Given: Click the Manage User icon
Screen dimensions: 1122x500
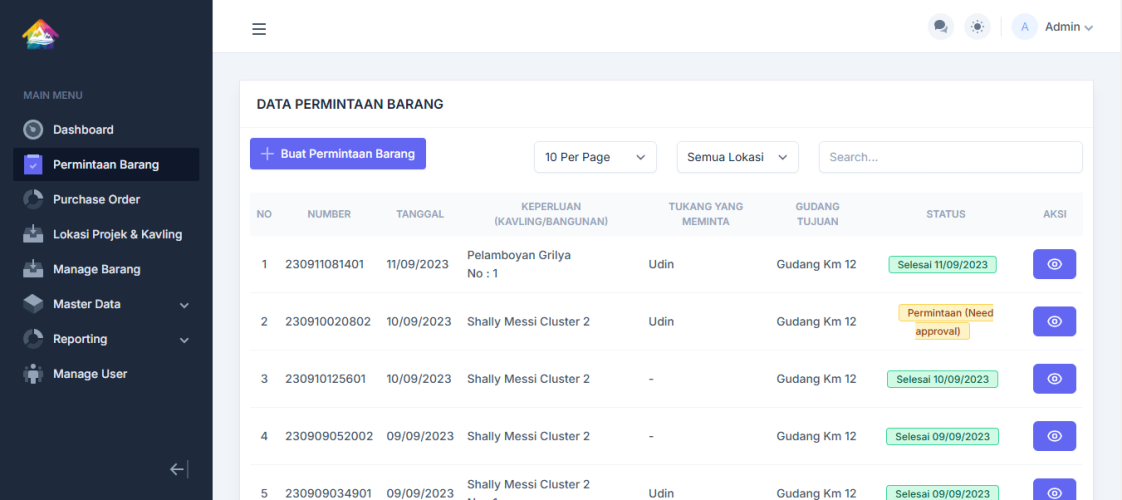Looking at the screenshot, I should coord(33,374).
